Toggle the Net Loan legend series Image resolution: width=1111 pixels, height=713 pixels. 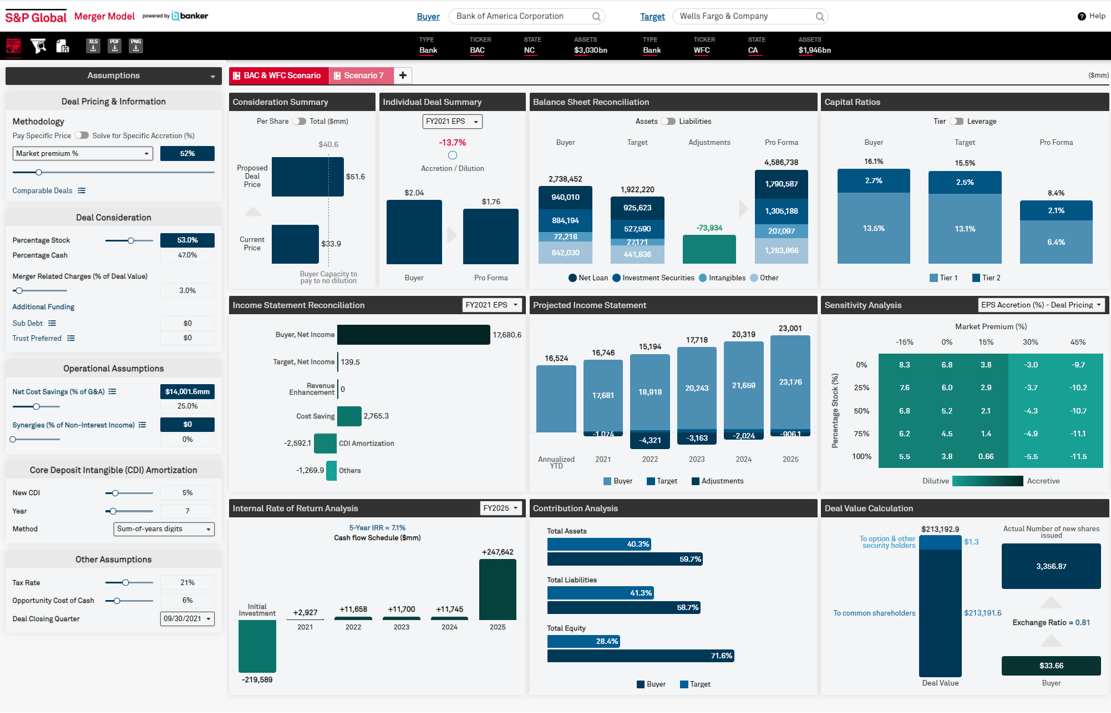pyautogui.click(x=588, y=278)
